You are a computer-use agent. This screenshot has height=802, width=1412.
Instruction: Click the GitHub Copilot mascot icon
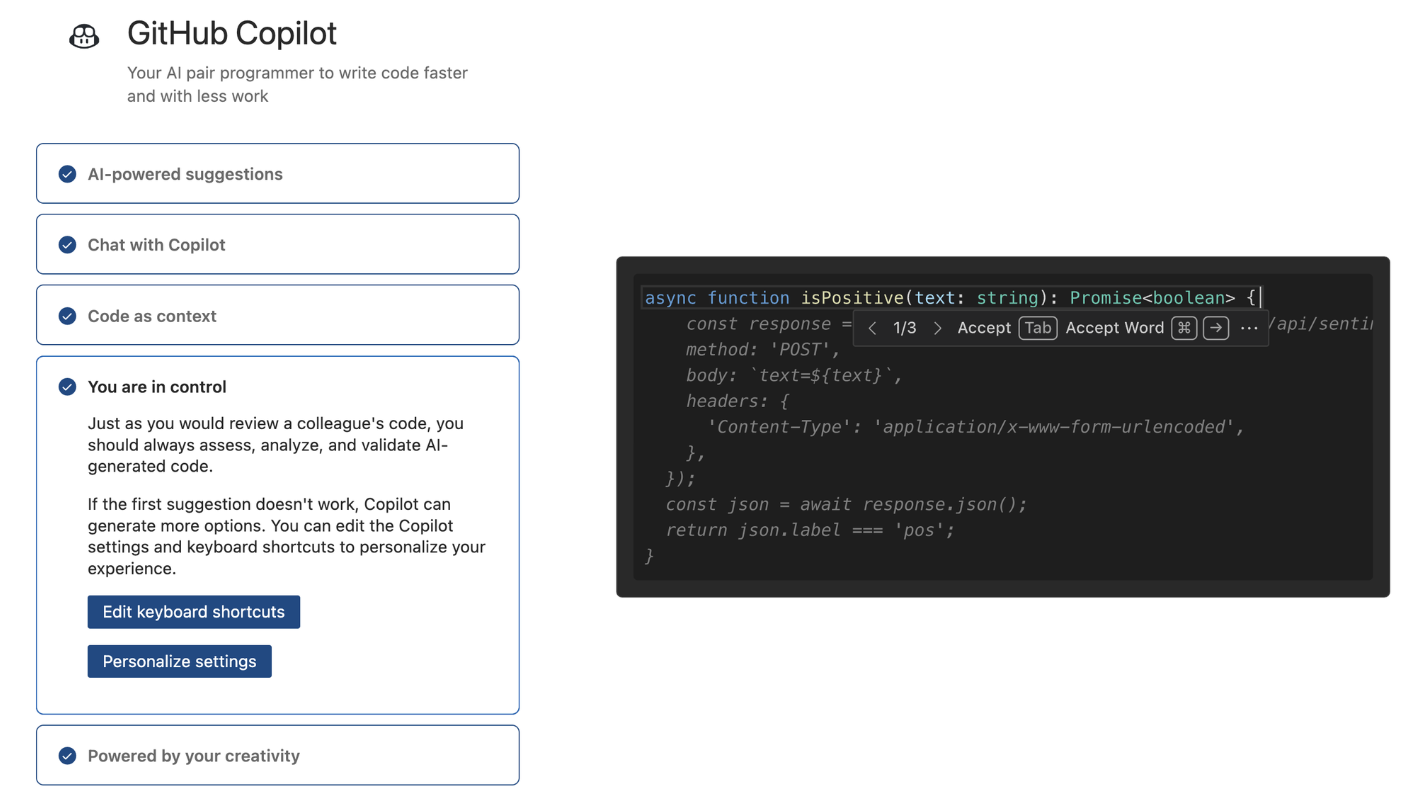[x=84, y=35]
